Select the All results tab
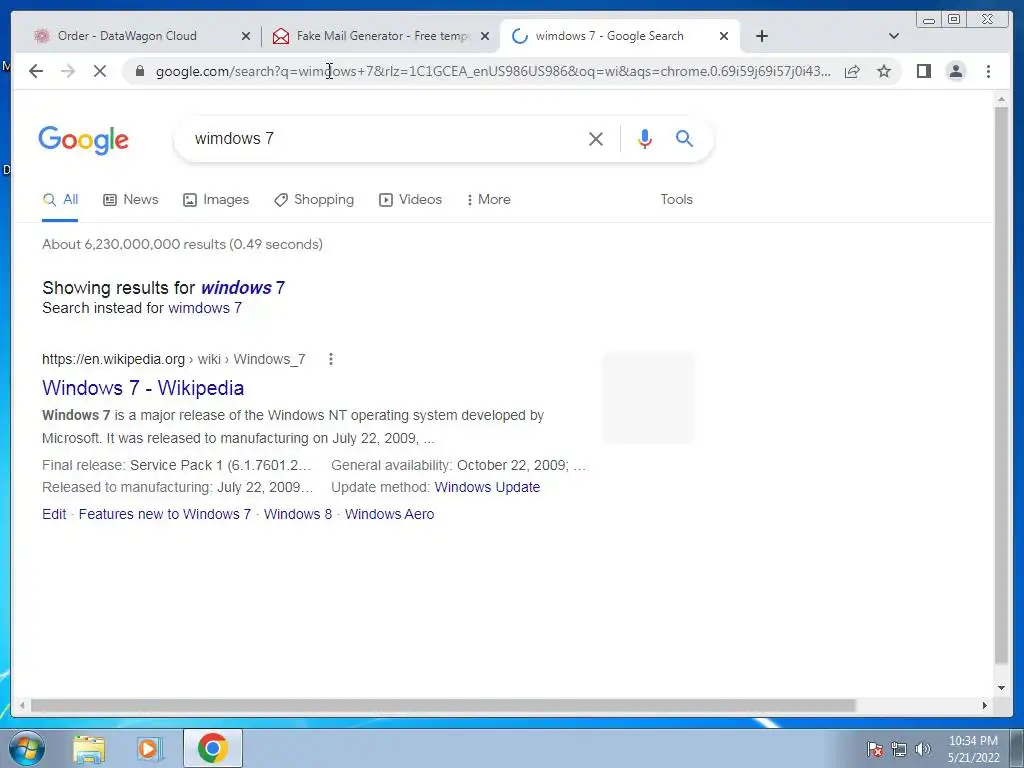Screen dimensions: 1024x768 tap(60, 200)
